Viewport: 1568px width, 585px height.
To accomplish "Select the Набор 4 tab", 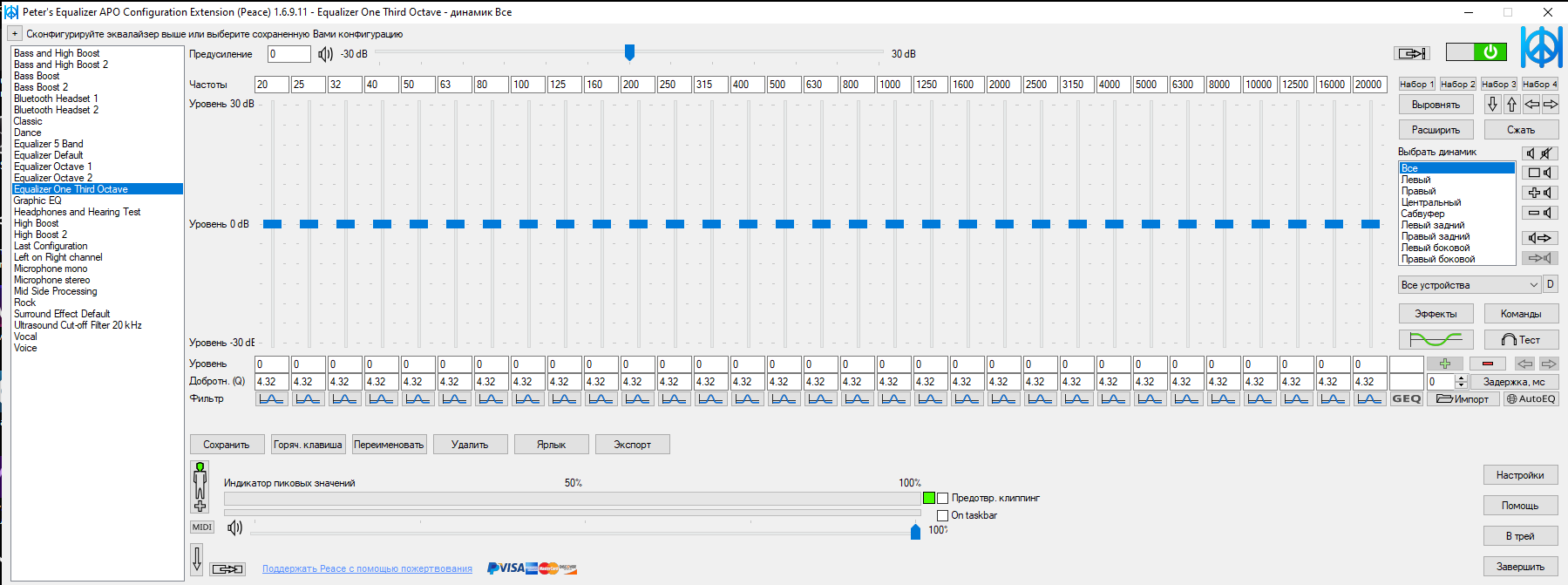I will [1539, 85].
